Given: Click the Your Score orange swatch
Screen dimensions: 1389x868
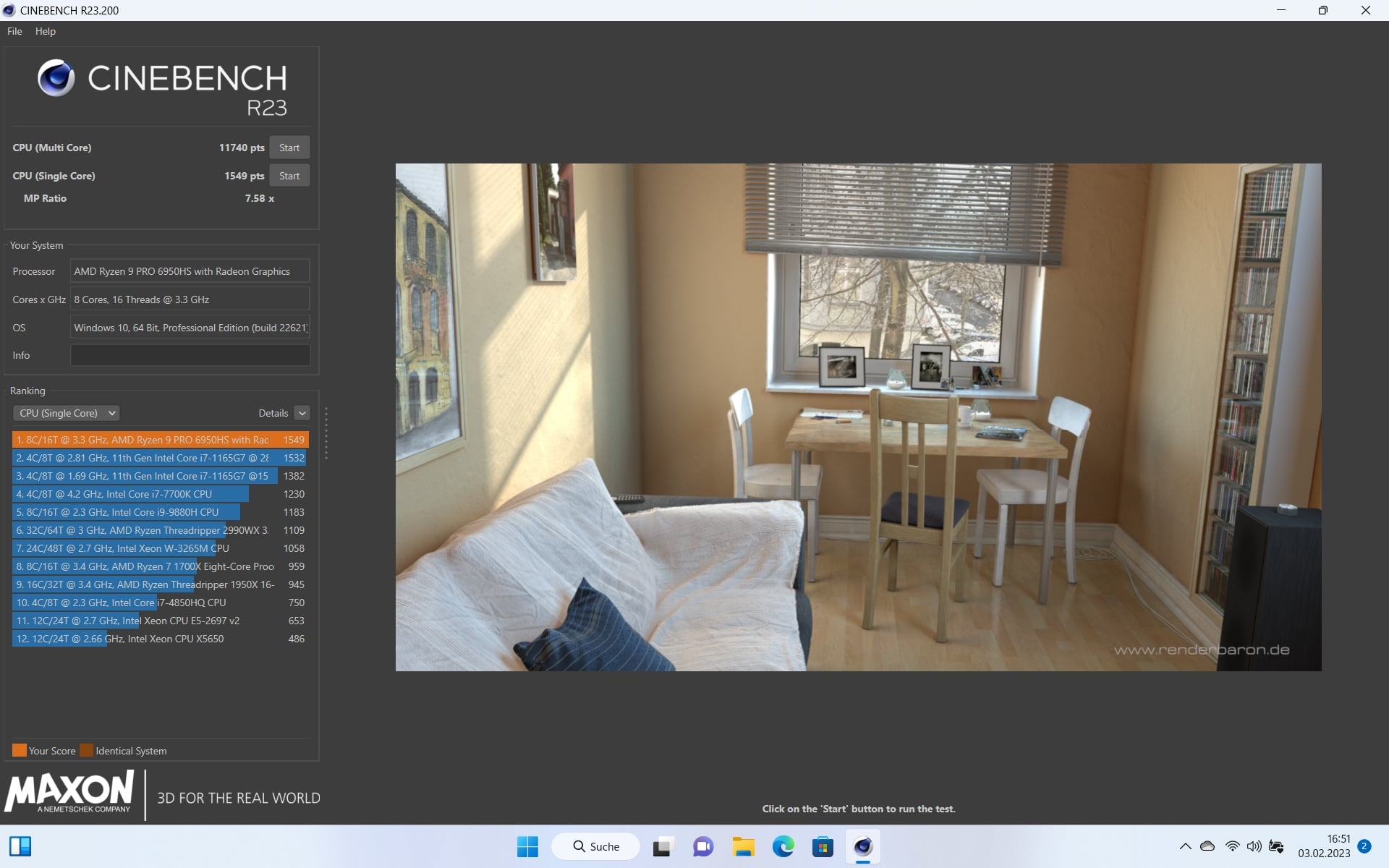Looking at the screenshot, I should 20,750.
